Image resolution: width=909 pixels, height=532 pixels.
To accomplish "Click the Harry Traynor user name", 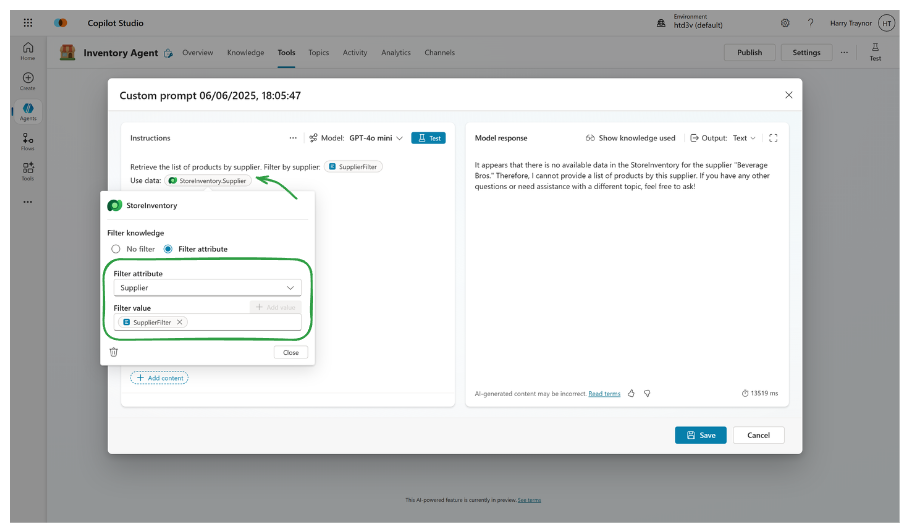I will pos(850,23).
